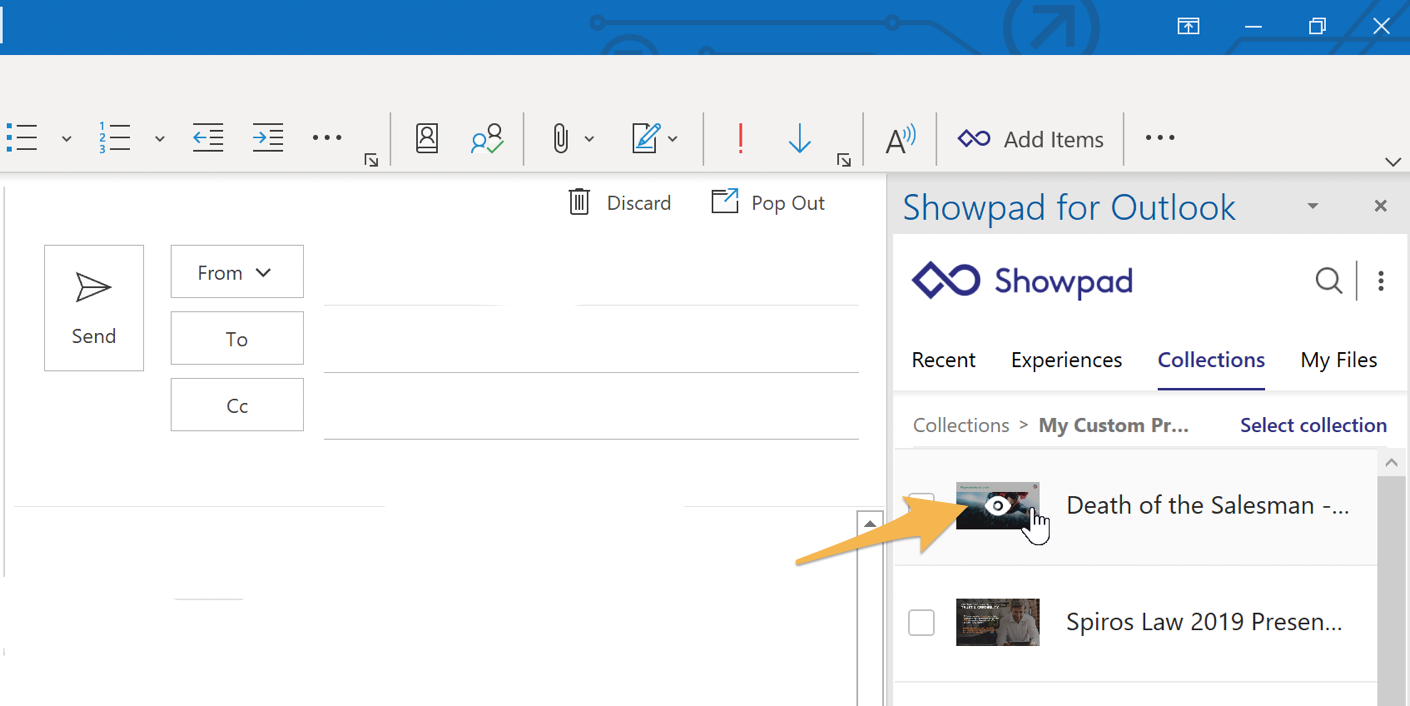Screen dimensions: 1410x706
Task: Increase the paragraph indent
Action: click(x=267, y=138)
